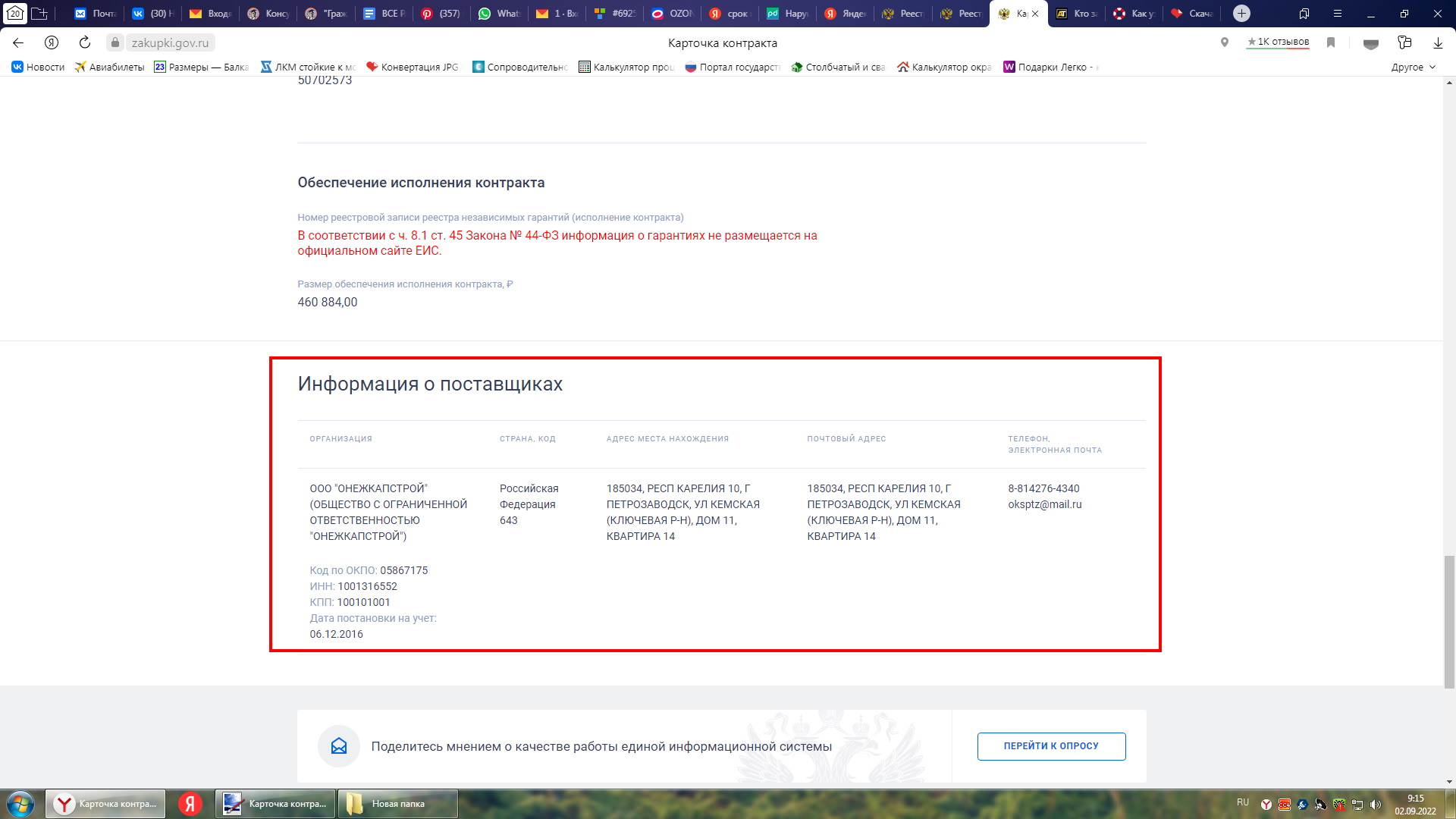Click the location pin icon in the address bar
The image size is (1456, 819).
(x=1224, y=42)
